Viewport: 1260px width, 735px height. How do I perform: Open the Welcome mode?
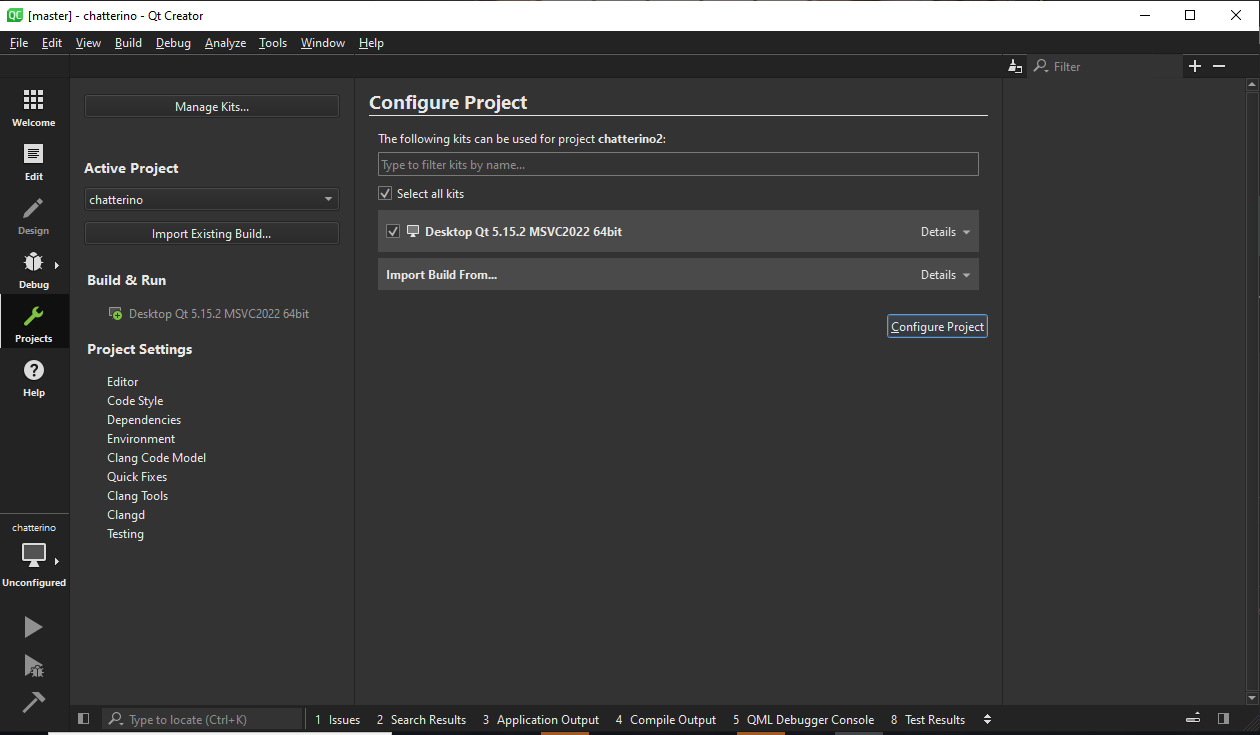(34, 108)
